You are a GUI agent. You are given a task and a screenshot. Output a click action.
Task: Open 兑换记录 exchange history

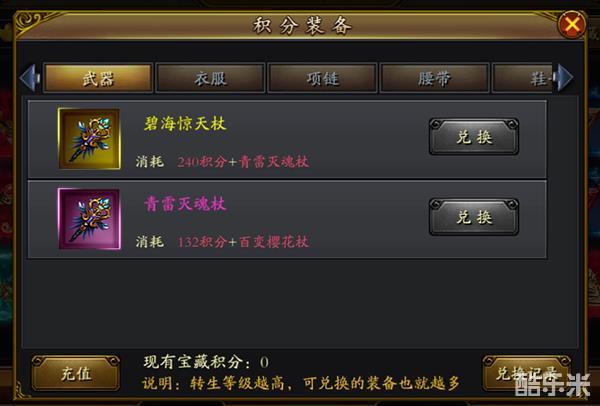(527, 373)
